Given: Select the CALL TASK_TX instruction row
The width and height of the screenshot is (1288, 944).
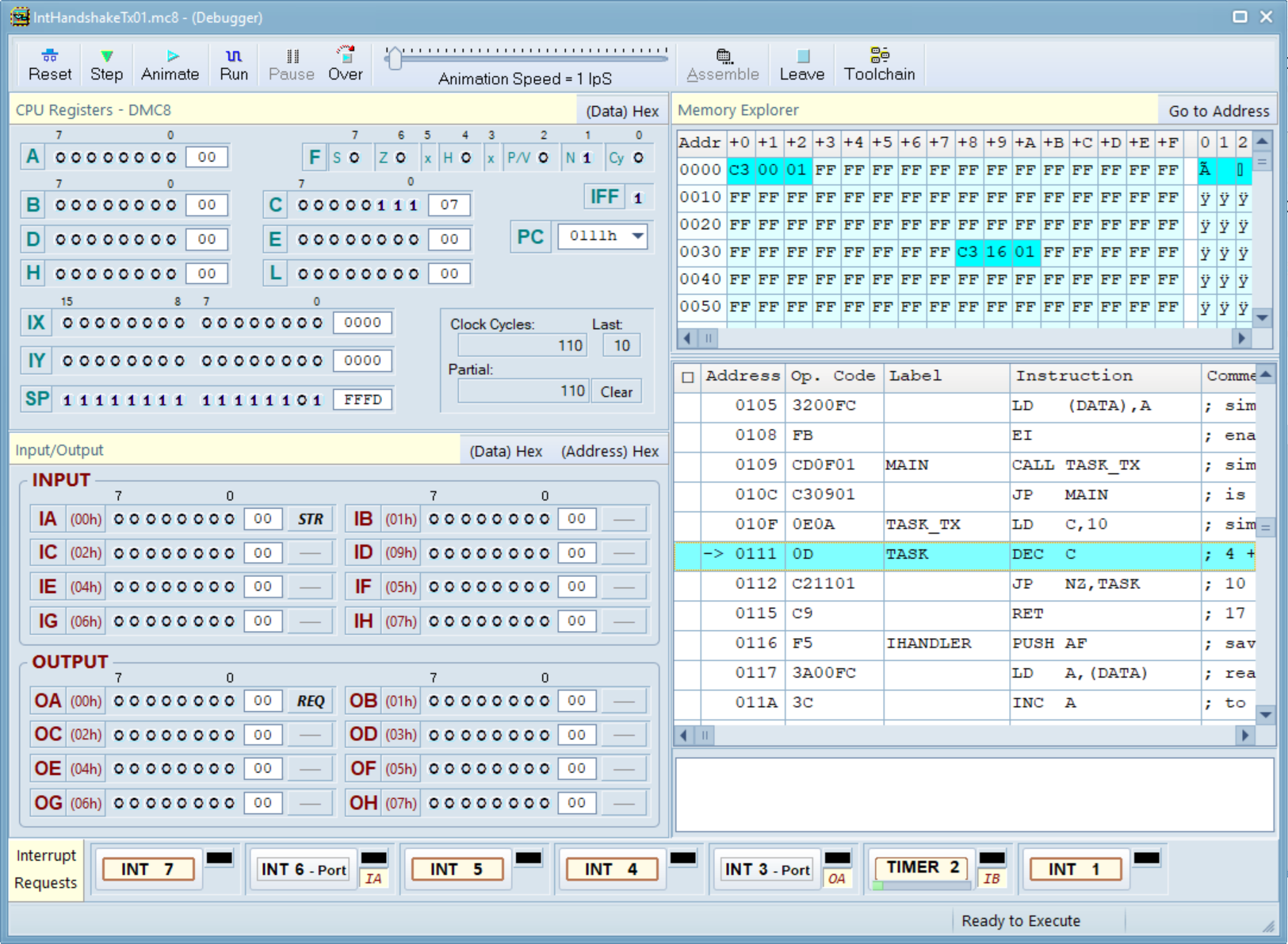Looking at the screenshot, I should coord(965,465).
